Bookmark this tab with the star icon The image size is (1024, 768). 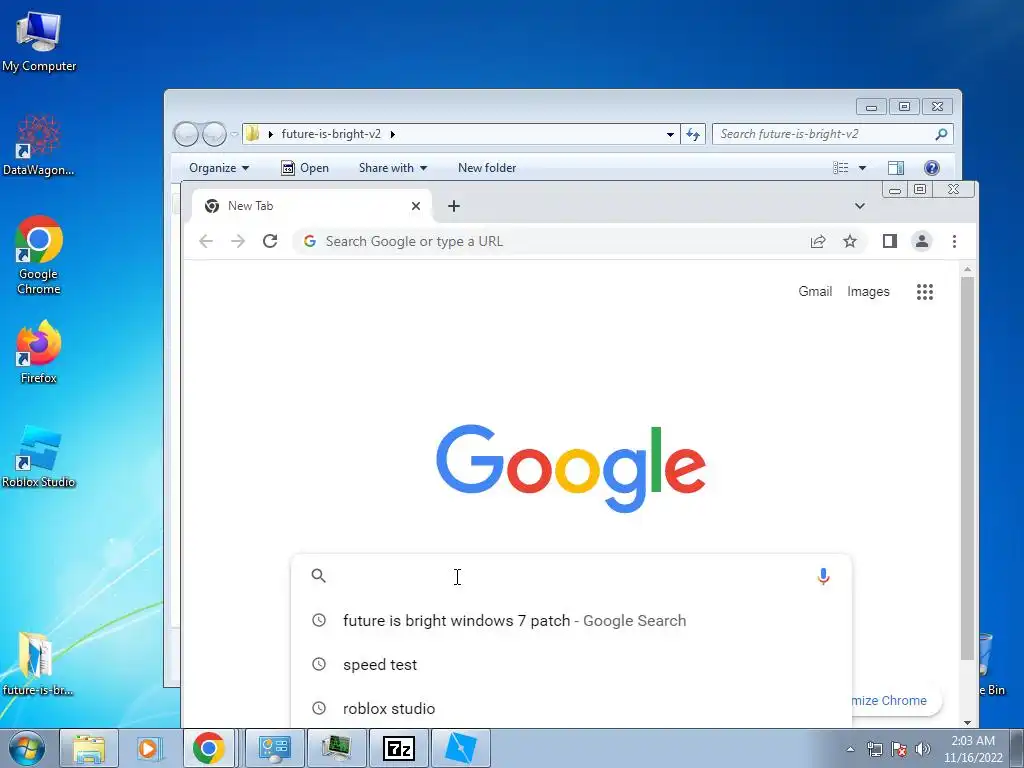click(x=850, y=242)
